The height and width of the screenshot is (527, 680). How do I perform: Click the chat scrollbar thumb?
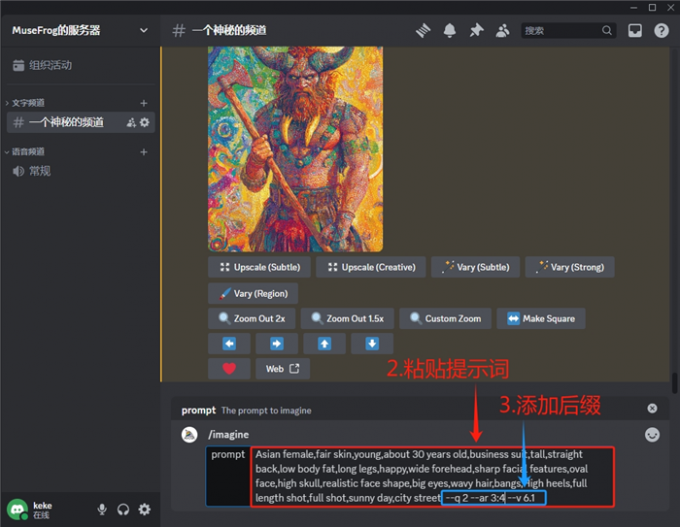click(x=675, y=383)
